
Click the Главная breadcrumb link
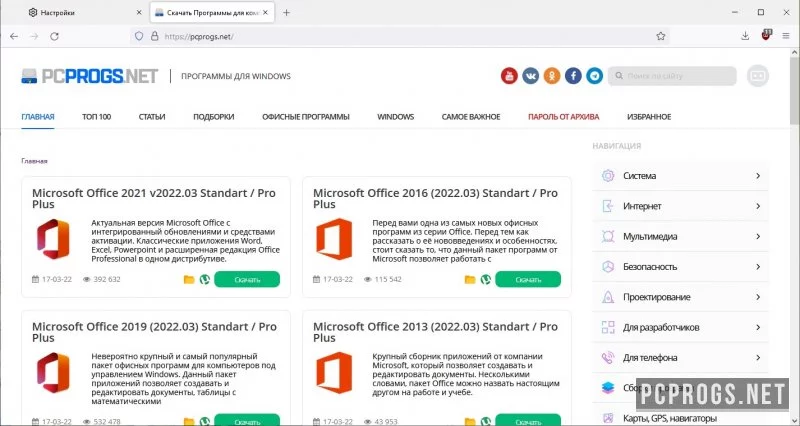point(34,161)
